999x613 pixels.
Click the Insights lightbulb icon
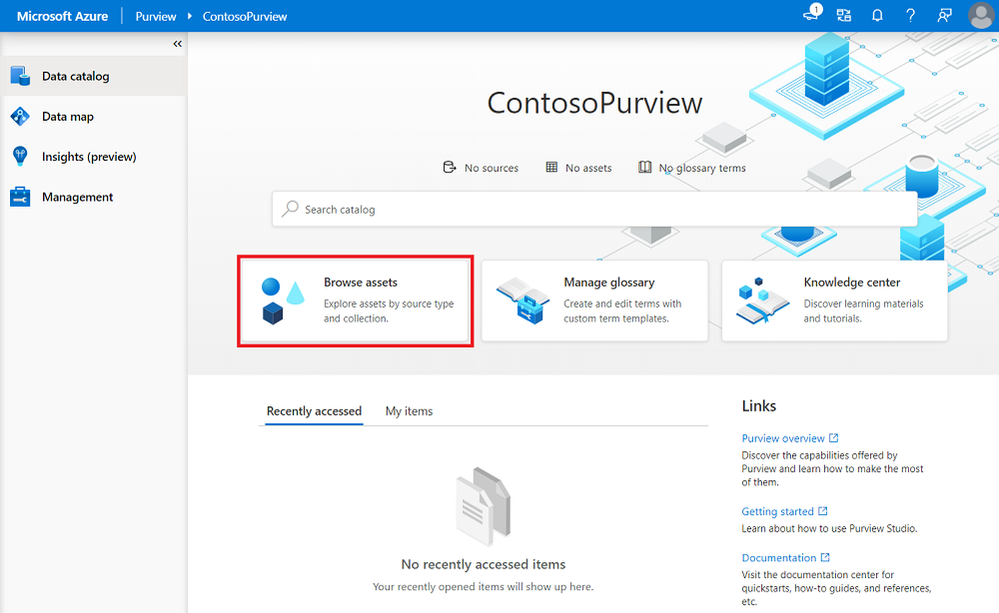pos(20,156)
